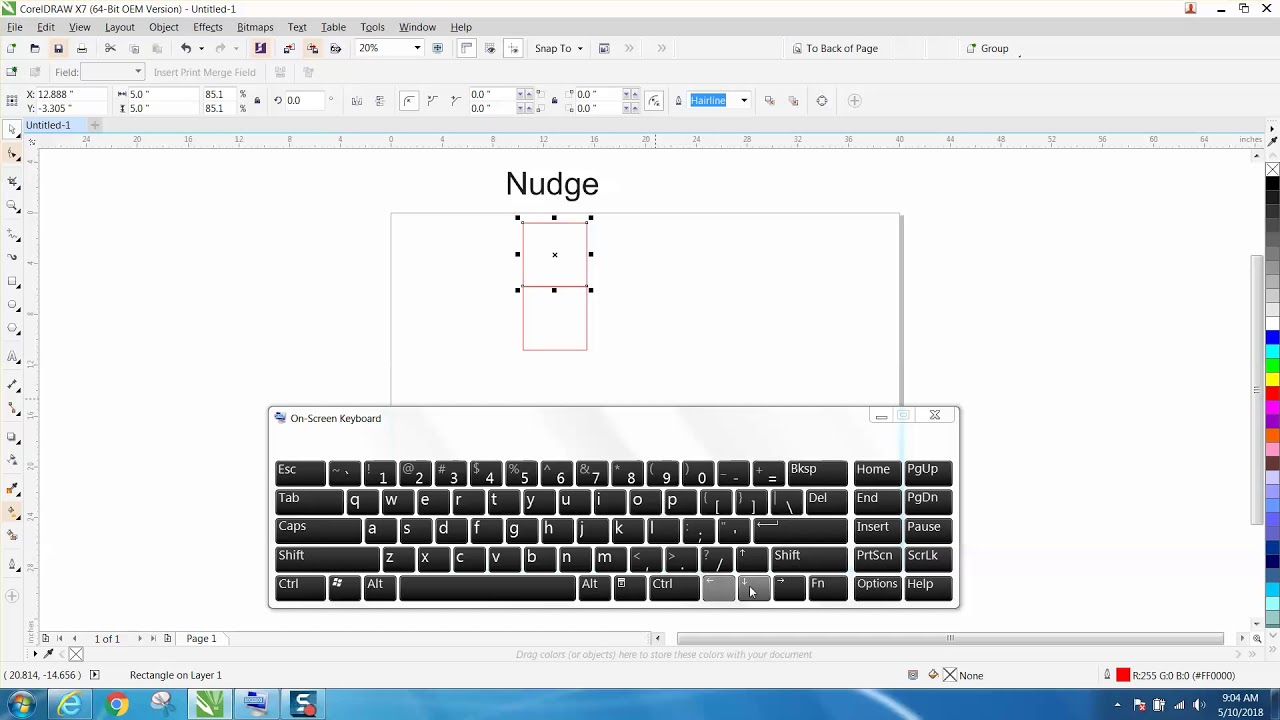The image size is (1280, 720).
Task: Click the New document icon
Action: point(11,48)
